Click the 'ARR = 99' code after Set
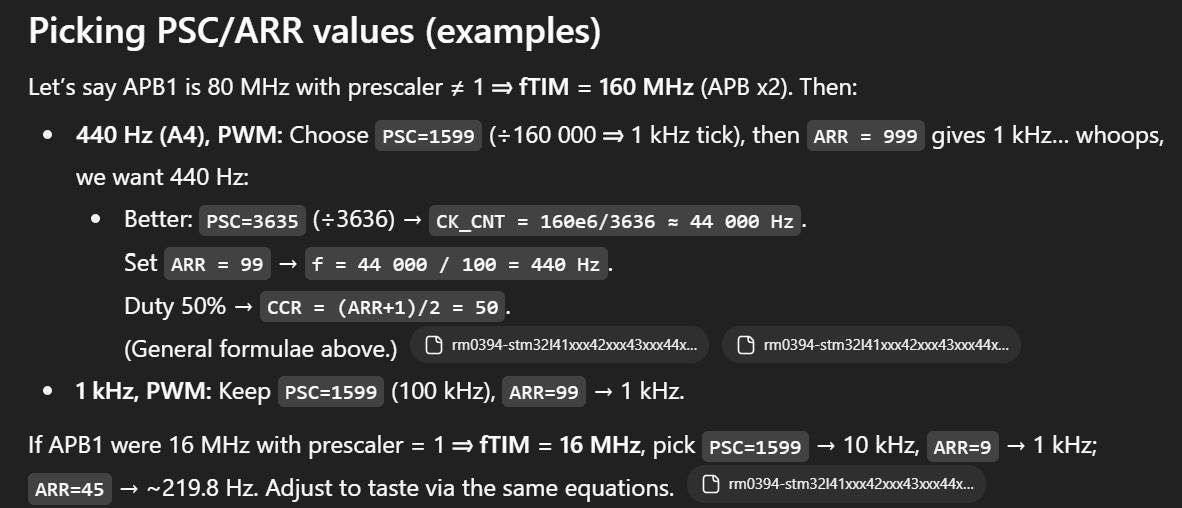Image resolution: width=1182 pixels, height=508 pixels. point(217,264)
